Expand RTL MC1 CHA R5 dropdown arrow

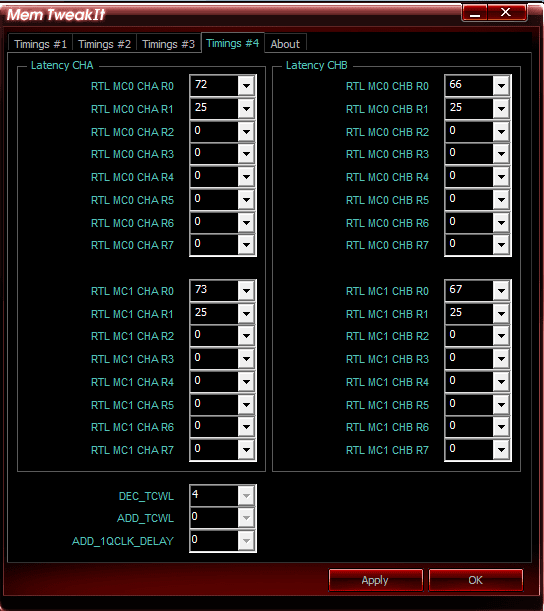246,405
